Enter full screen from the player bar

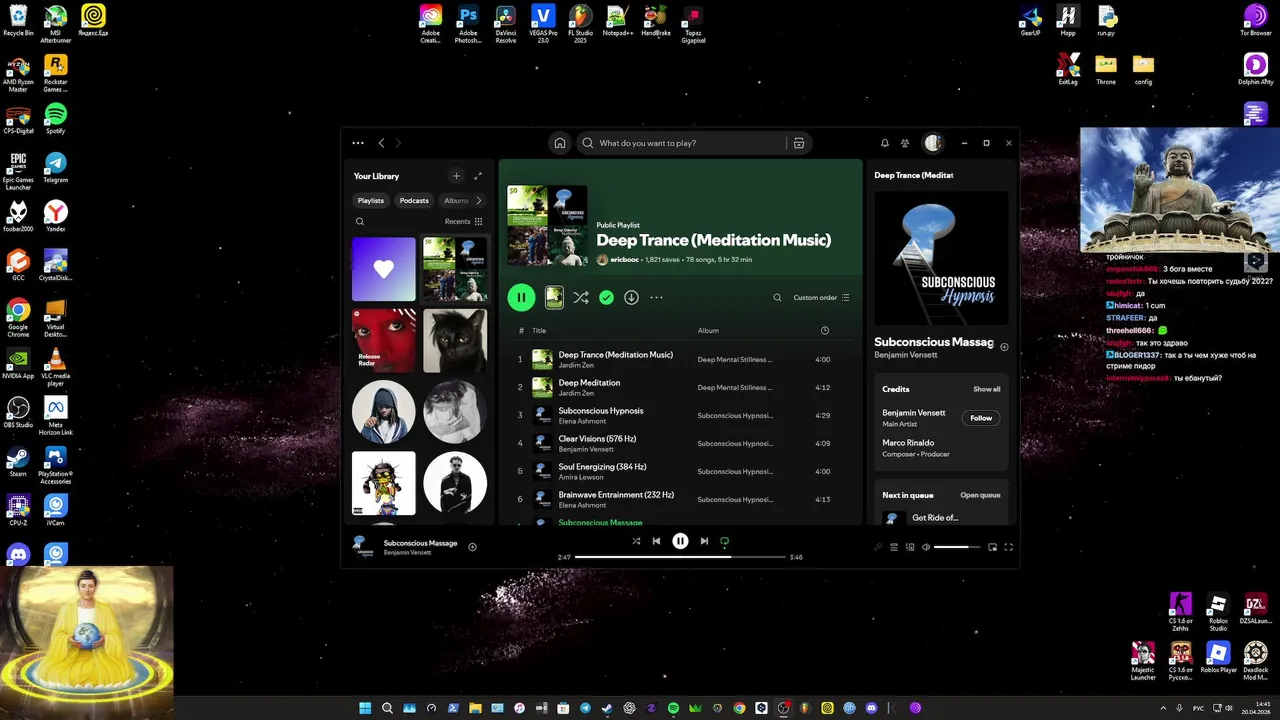[1008, 547]
